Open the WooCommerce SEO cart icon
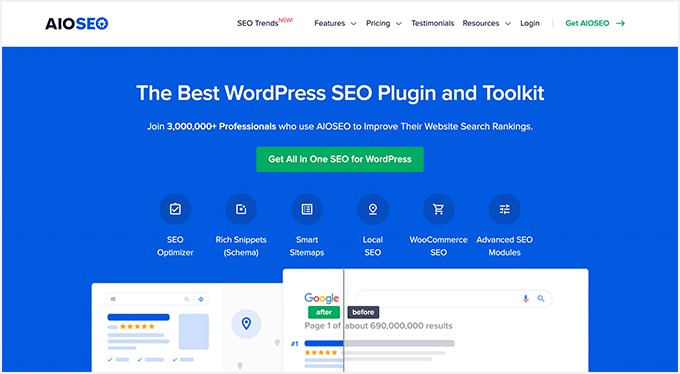680x374 pixels. tap(439, 210)
